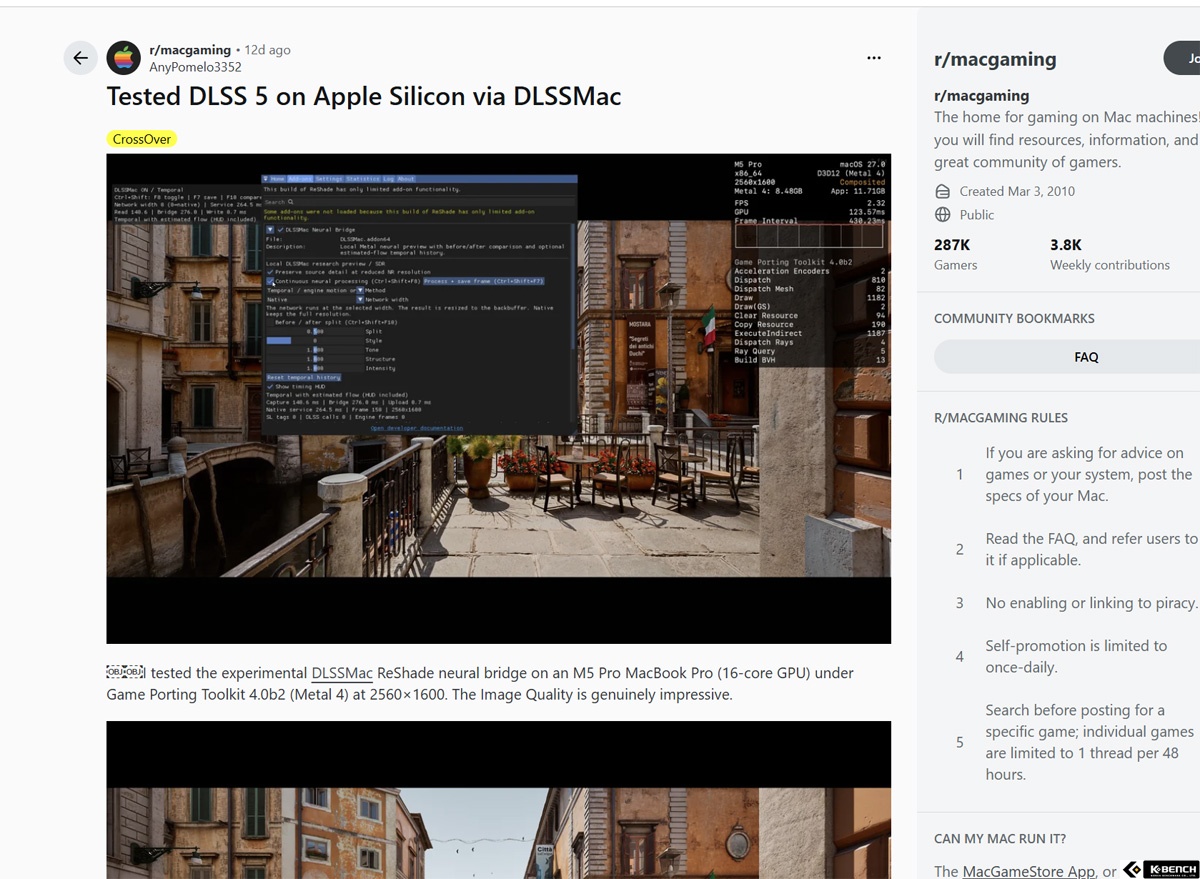Click the 'Gamers' member label

[956, 265]
